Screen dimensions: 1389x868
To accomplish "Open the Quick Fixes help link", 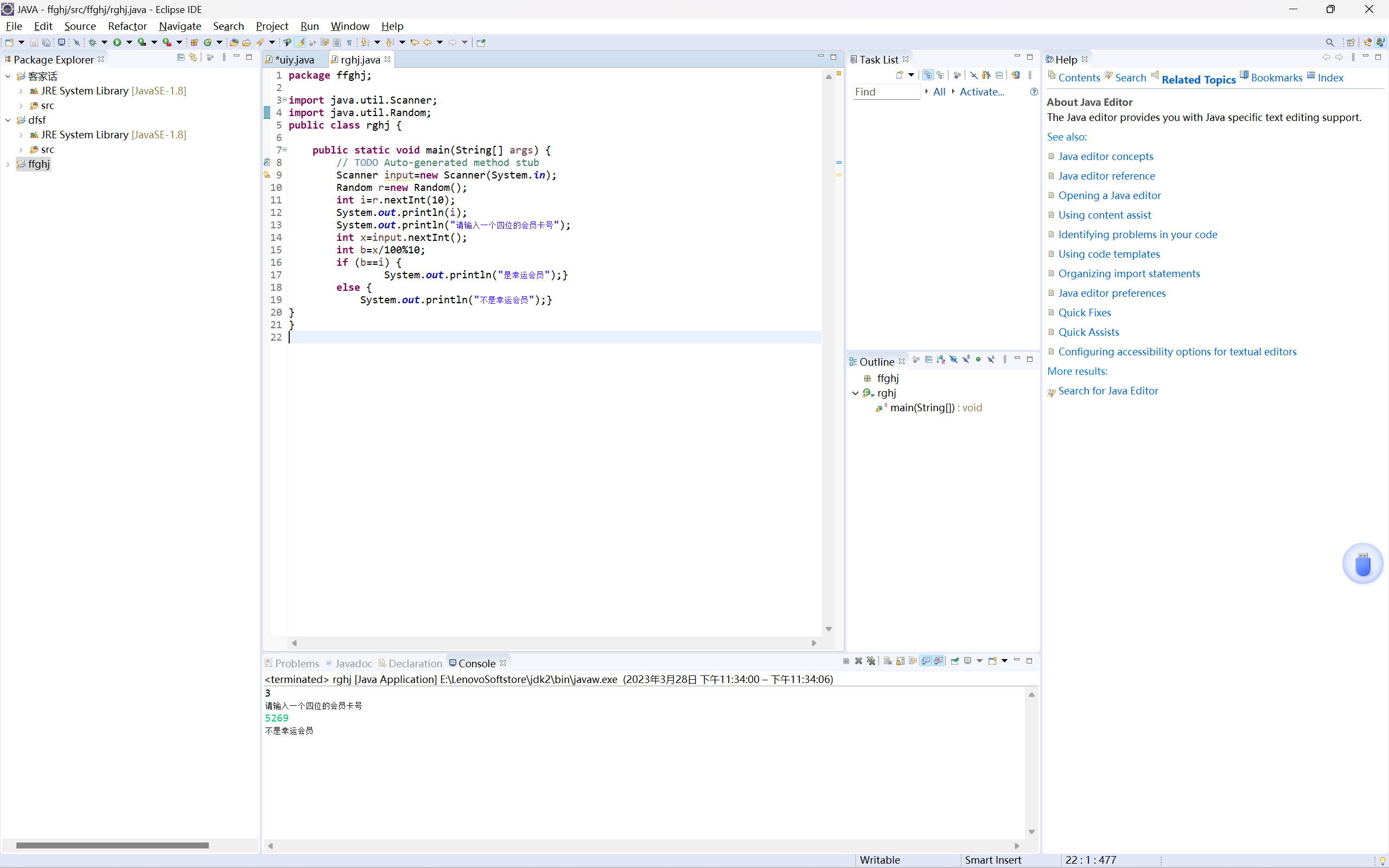I will coord(1084,312).
